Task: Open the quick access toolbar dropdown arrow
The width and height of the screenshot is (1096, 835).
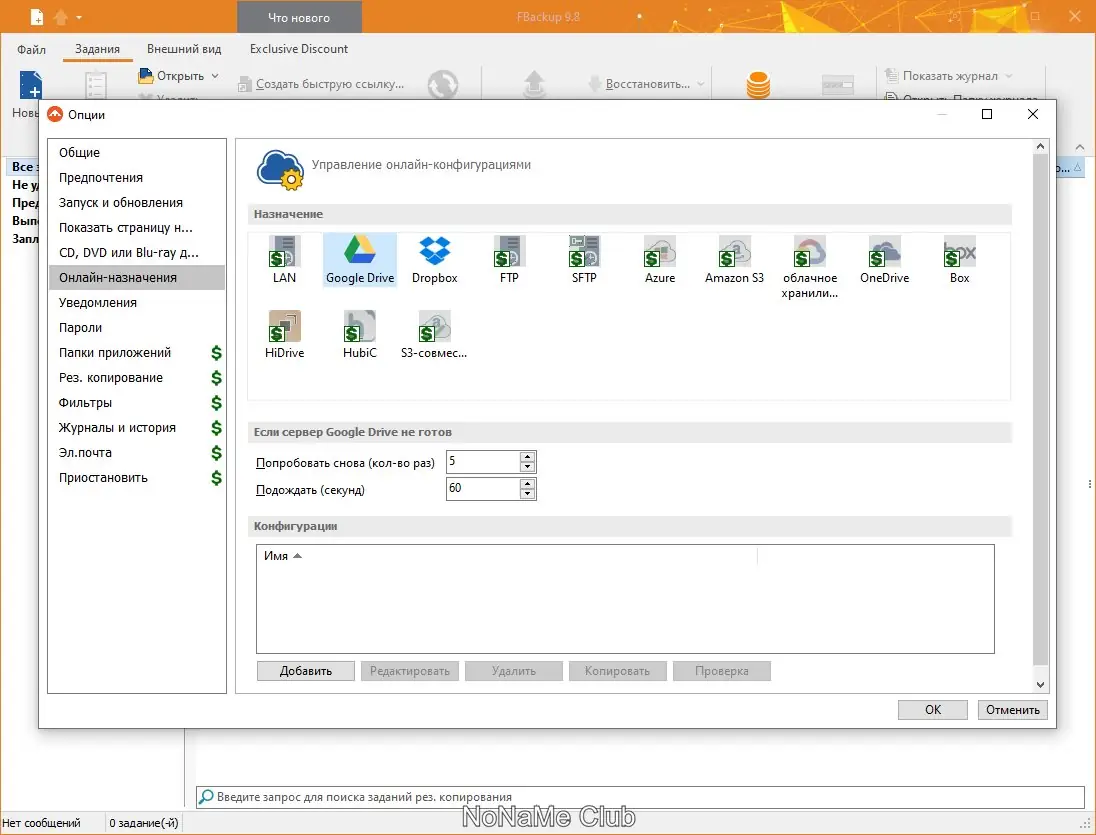Action: click(x=79, y=17)
